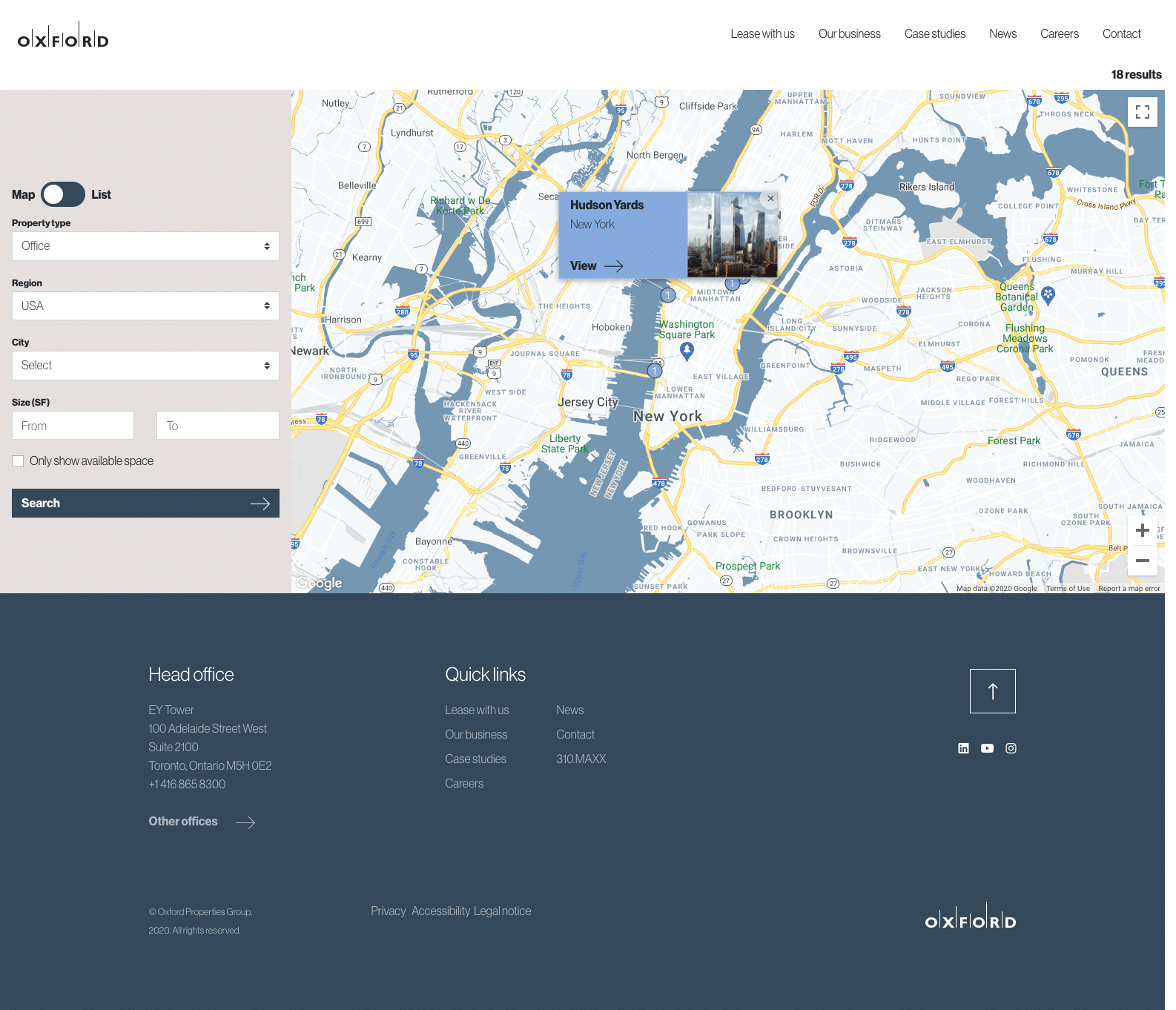
Task: Open the Region dropdown showing USA
Action: click(x=145, y=306)
